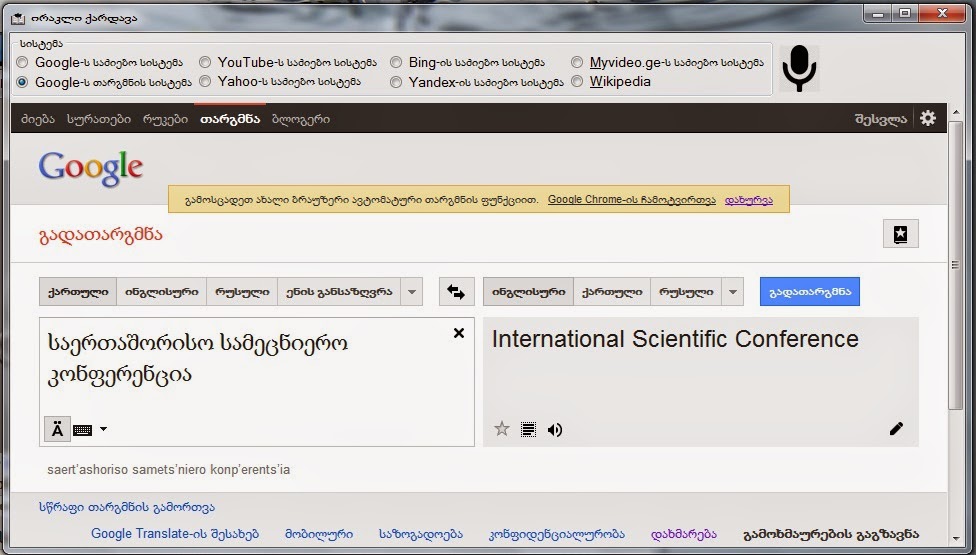The image size is (976, 555).
Task: Choose ქართული as the target language
Action: coord(612,292)
